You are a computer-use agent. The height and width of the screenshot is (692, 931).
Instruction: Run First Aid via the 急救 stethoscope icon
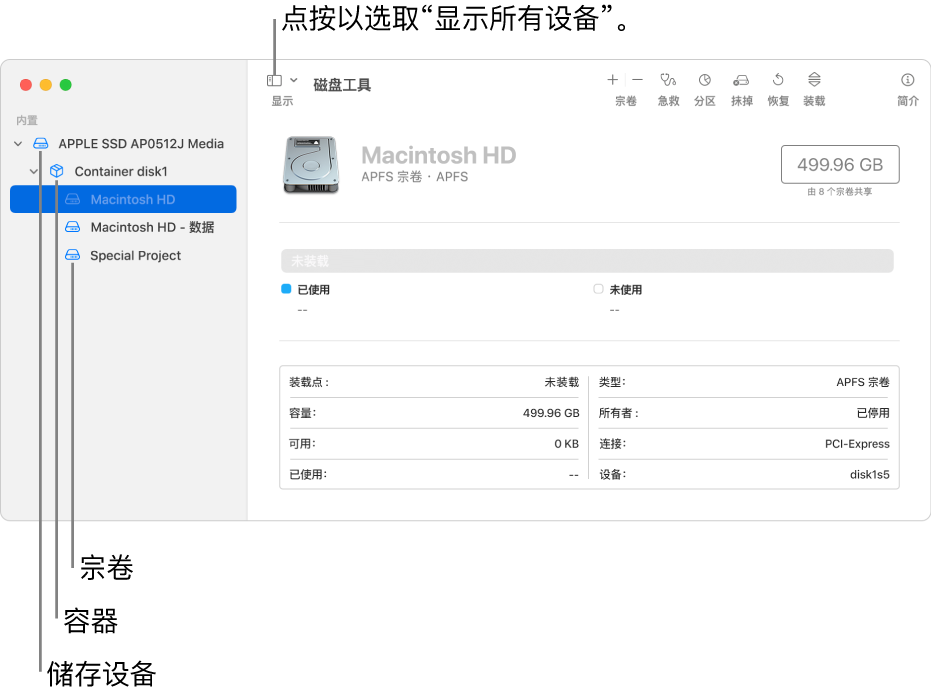point(668,80)
